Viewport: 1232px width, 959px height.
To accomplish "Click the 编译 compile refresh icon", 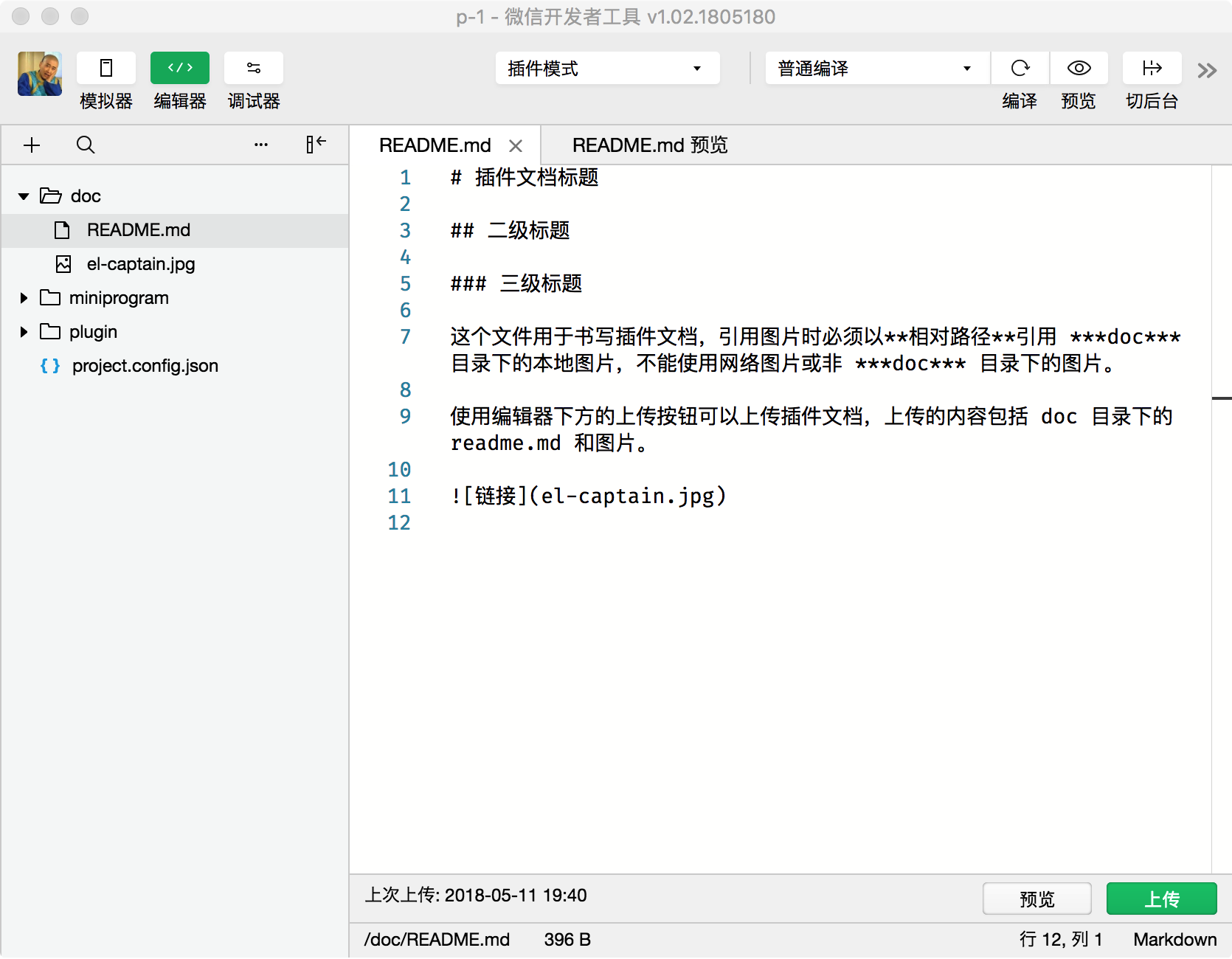I will click(x=1020, y=69).
